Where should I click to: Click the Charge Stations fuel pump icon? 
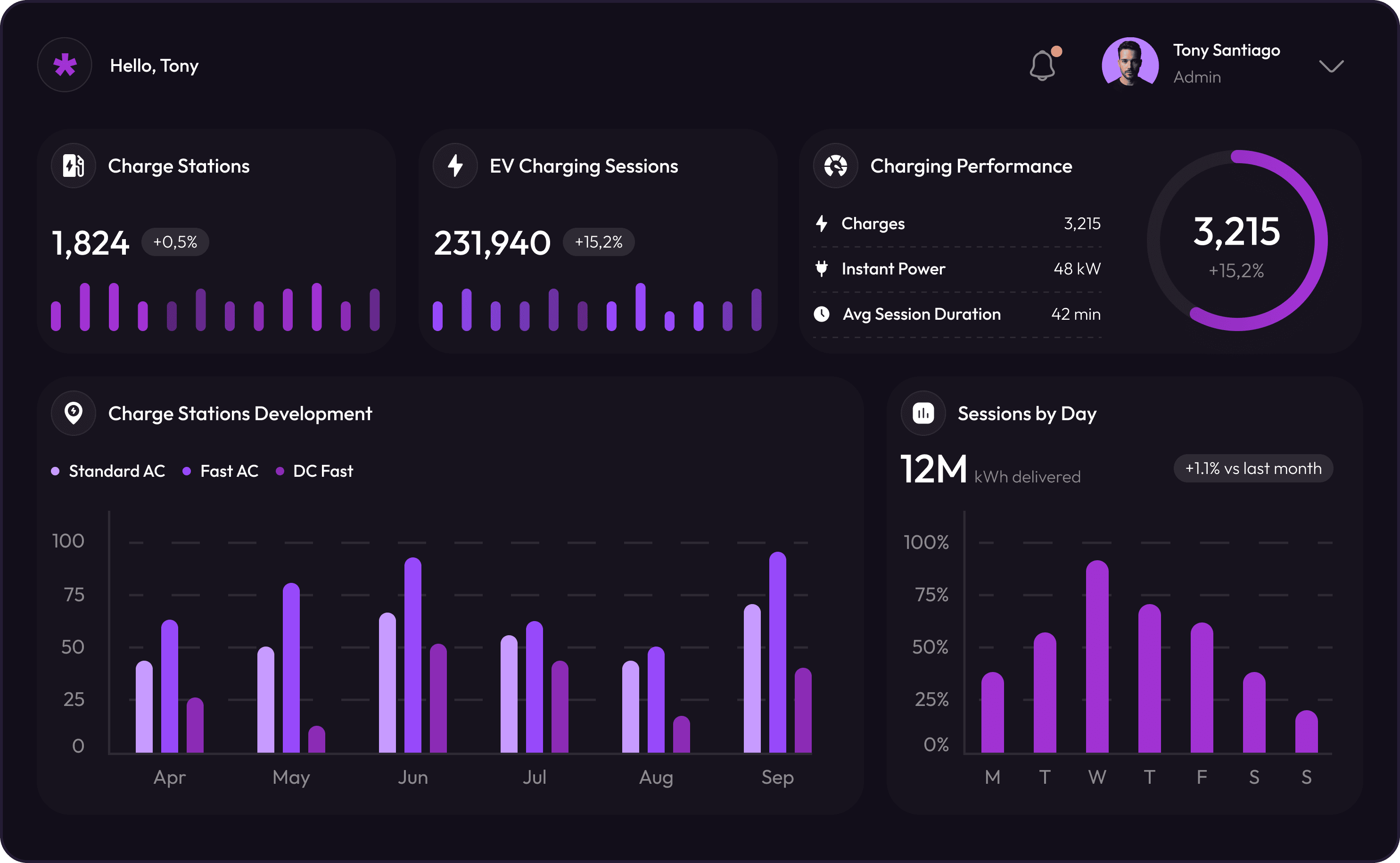click(74, 166)
